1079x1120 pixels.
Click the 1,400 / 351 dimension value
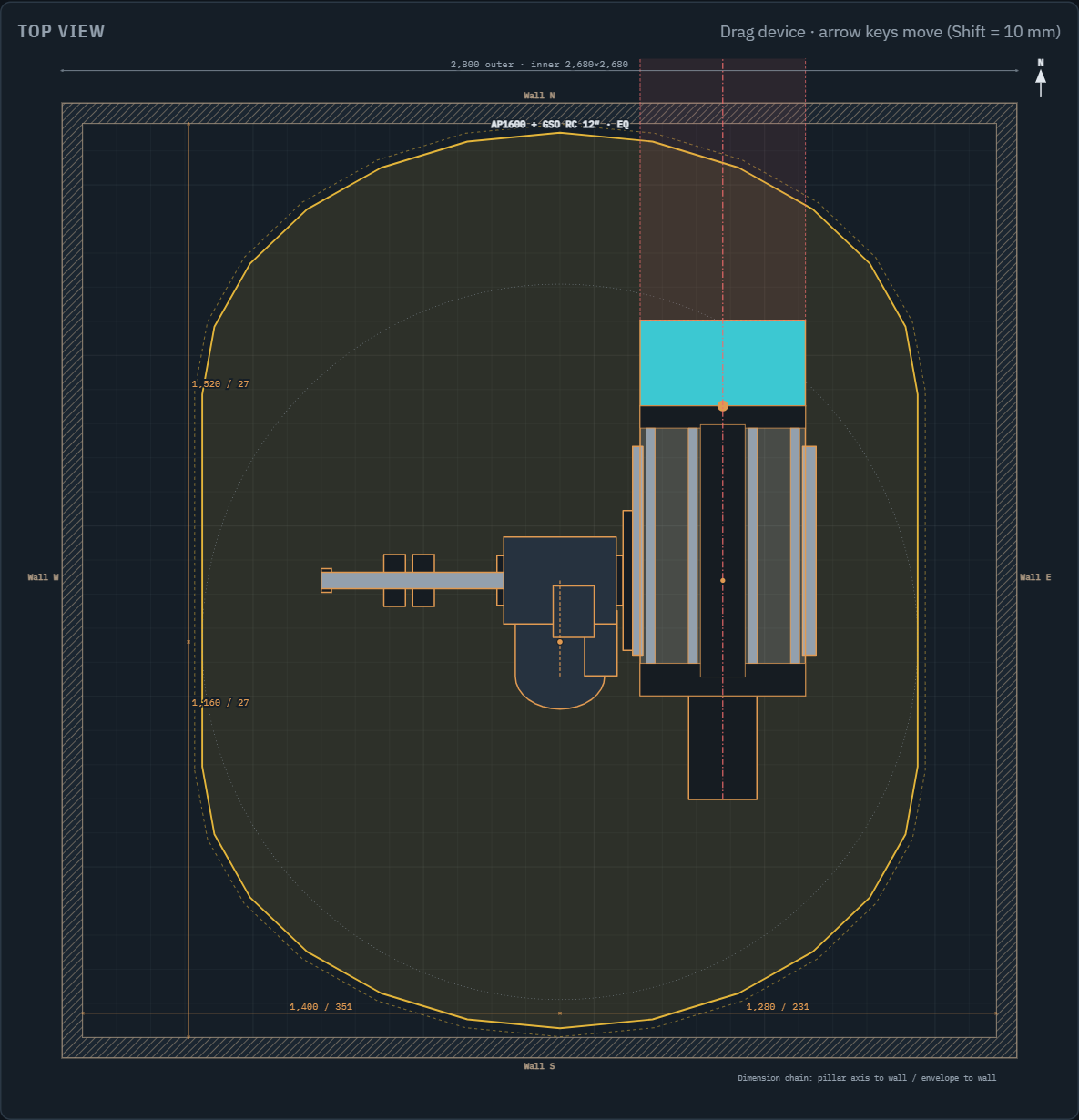[x=321, y=1007]
